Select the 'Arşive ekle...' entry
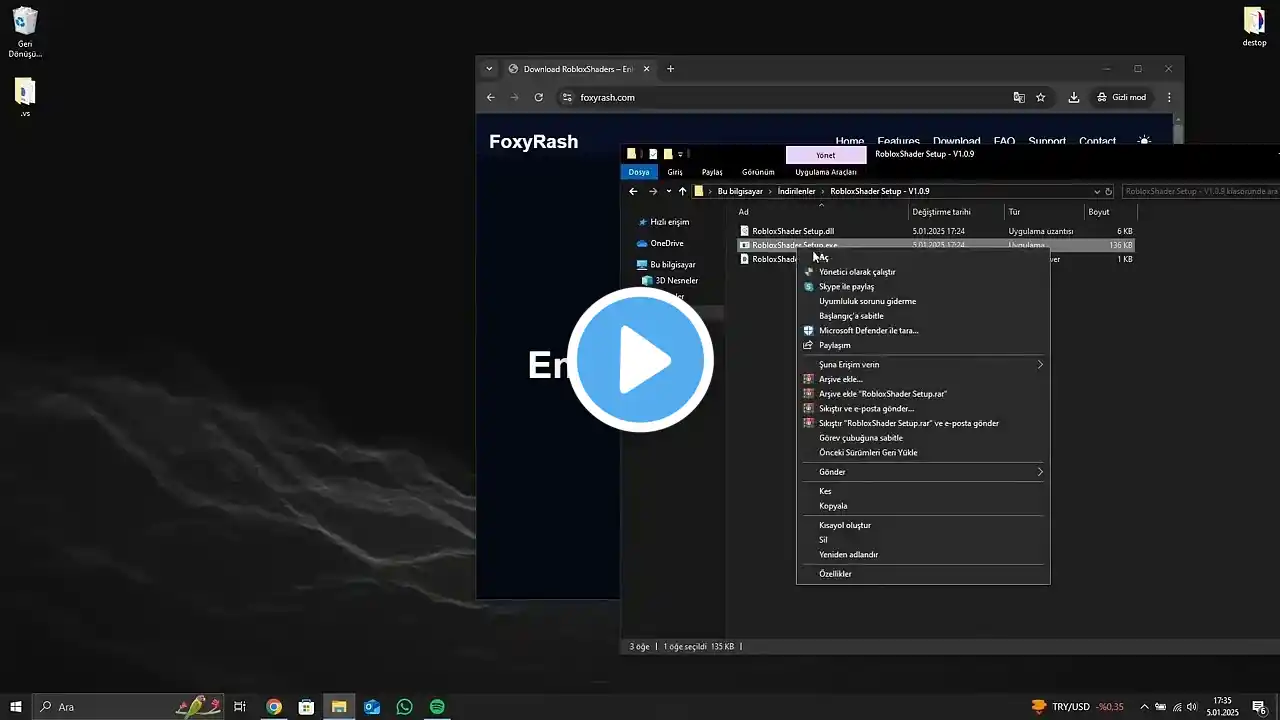This screenshot has height=720, width=1280. [x=840, y=379]
